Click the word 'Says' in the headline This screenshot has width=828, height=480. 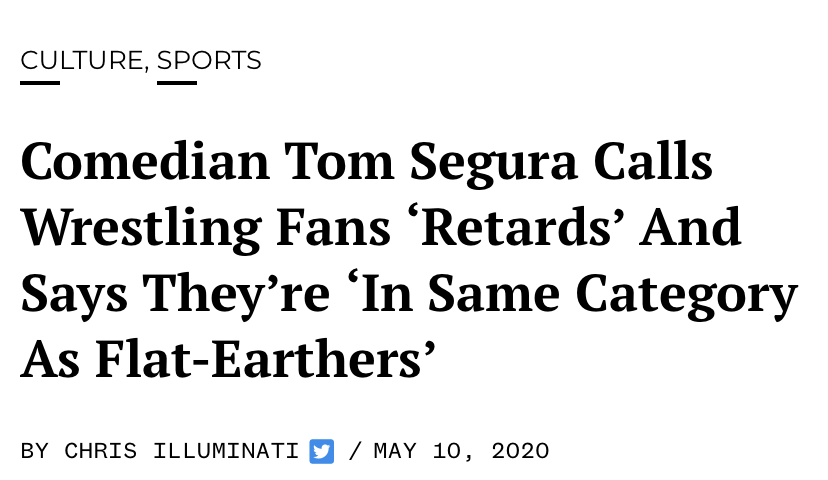(74, 296)
